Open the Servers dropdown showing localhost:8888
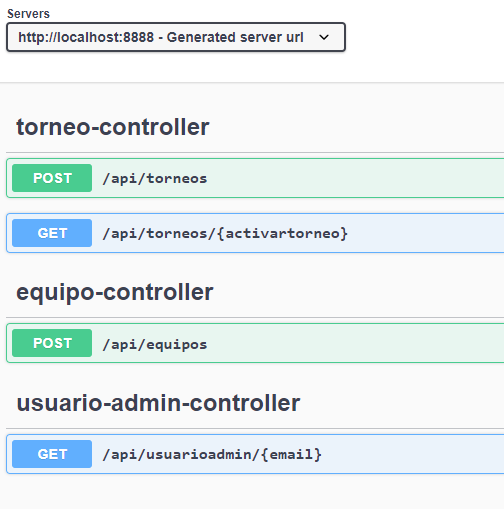Image resolution: width=504 pixels, height=509 pixels. coord(176,37)
